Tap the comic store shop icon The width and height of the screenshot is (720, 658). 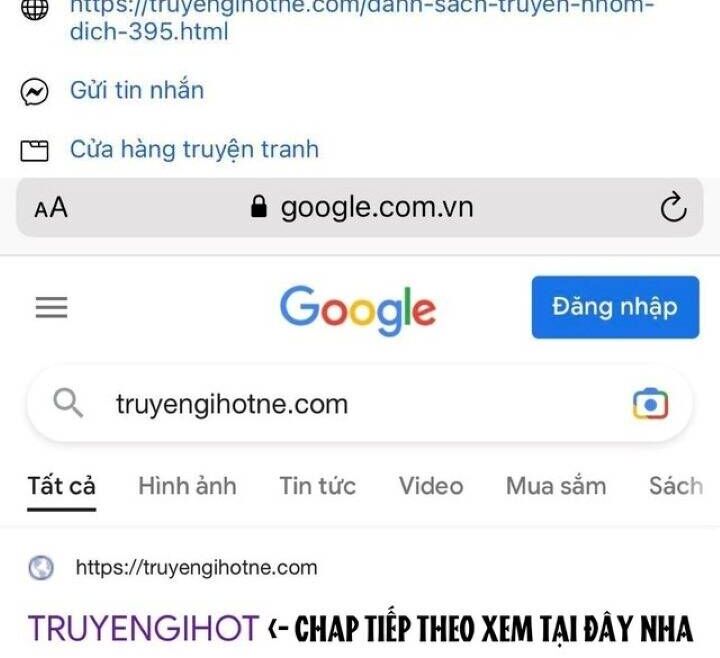click(x=34, y=150)
